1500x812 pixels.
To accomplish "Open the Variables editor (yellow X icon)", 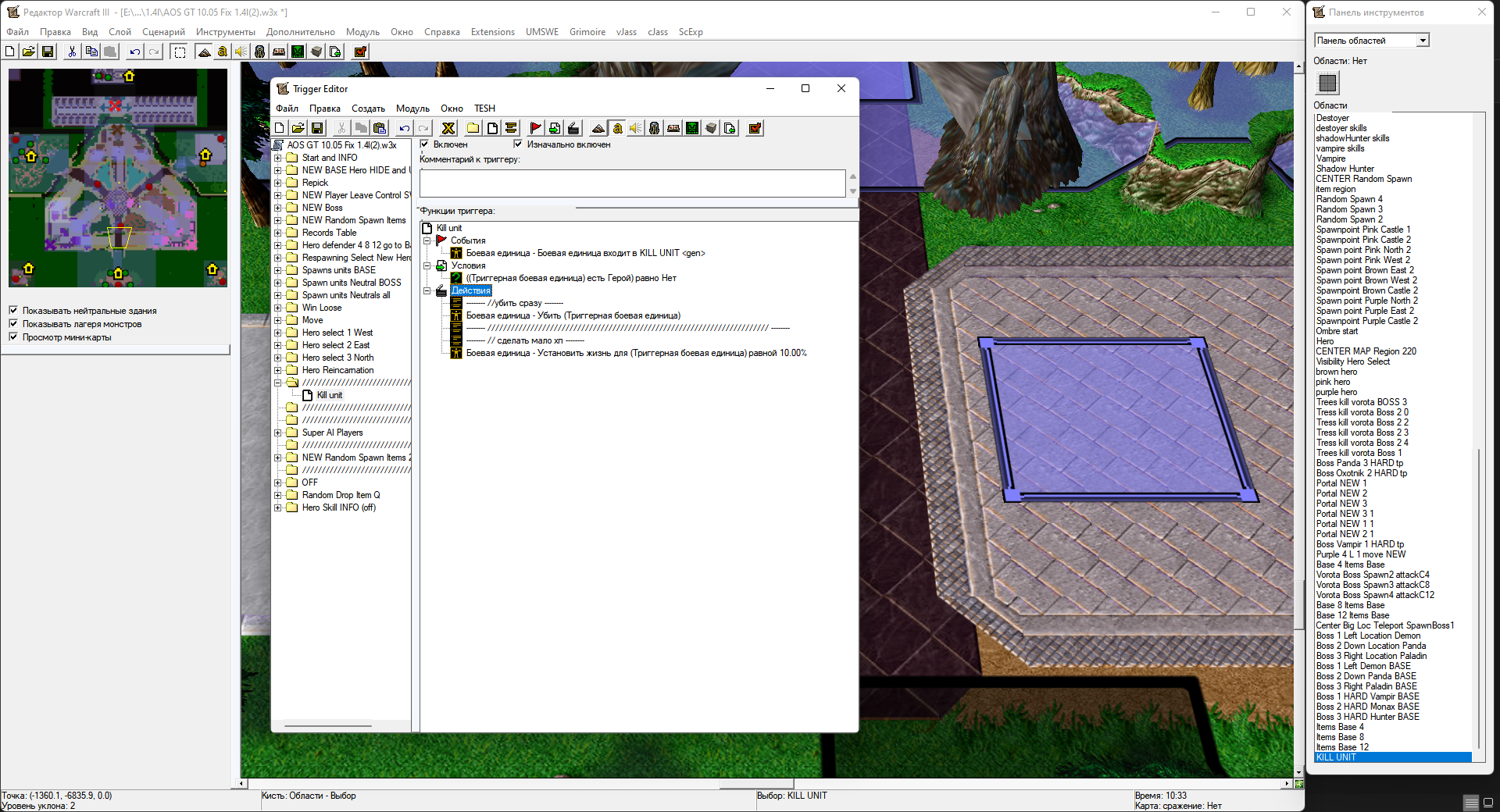I will pyautogui.click(x=448, y=128).
